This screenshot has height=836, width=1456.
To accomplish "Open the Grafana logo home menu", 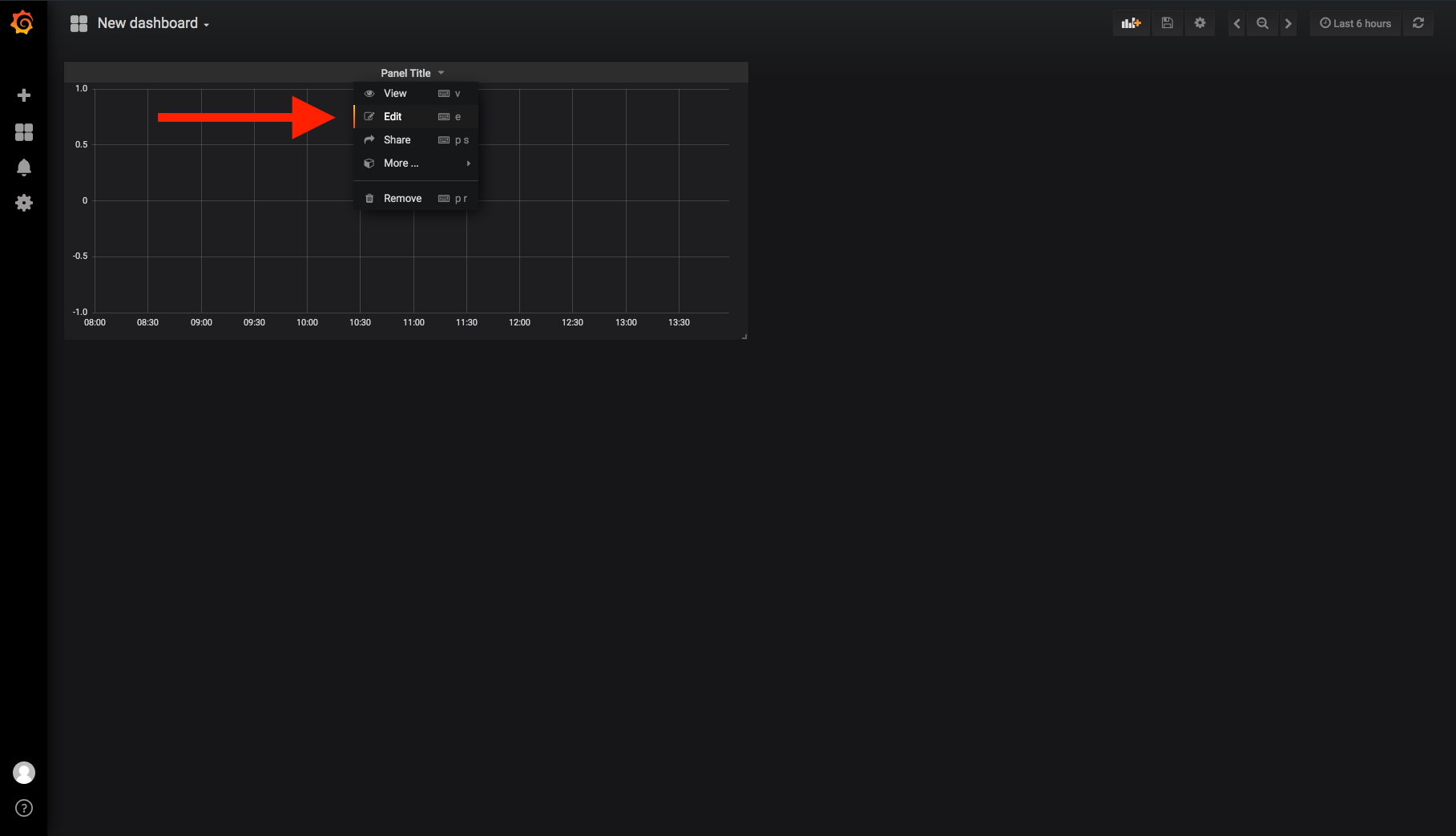I will (x=22, y=22).
